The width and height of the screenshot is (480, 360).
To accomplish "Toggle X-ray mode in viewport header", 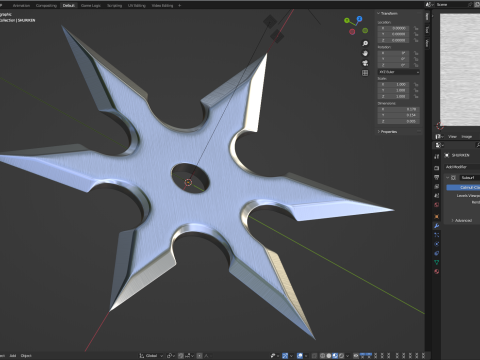I will point(314,356).
